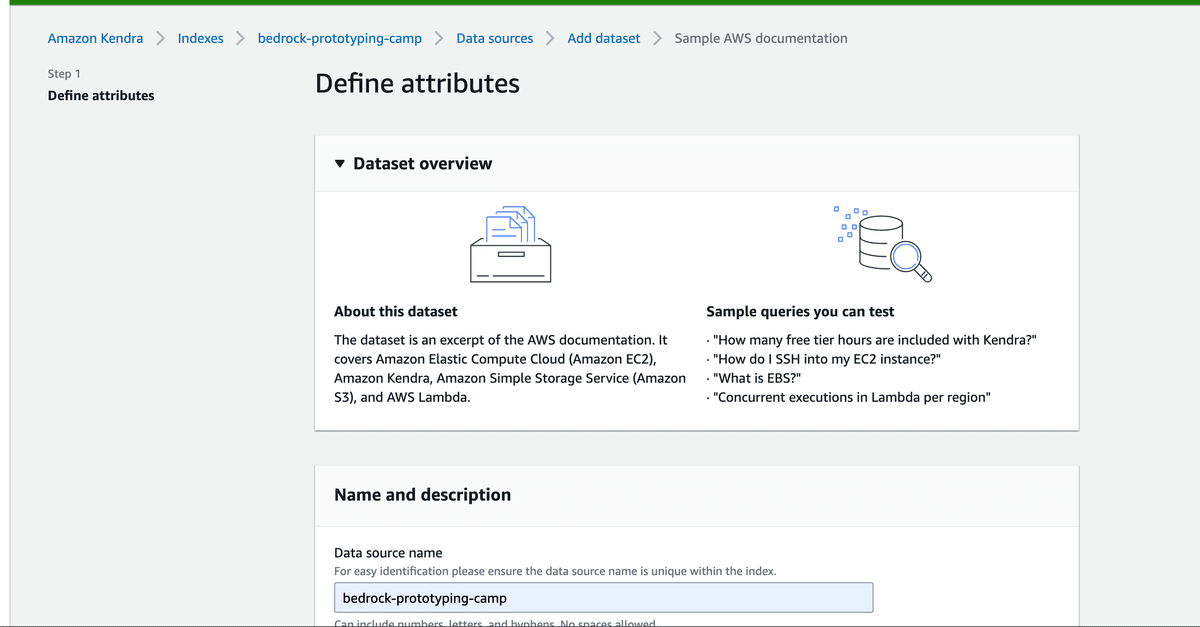Click chevron after bedrock-prototyping-camp breadcrumb

pyautogui.click(x=439, y=39)
